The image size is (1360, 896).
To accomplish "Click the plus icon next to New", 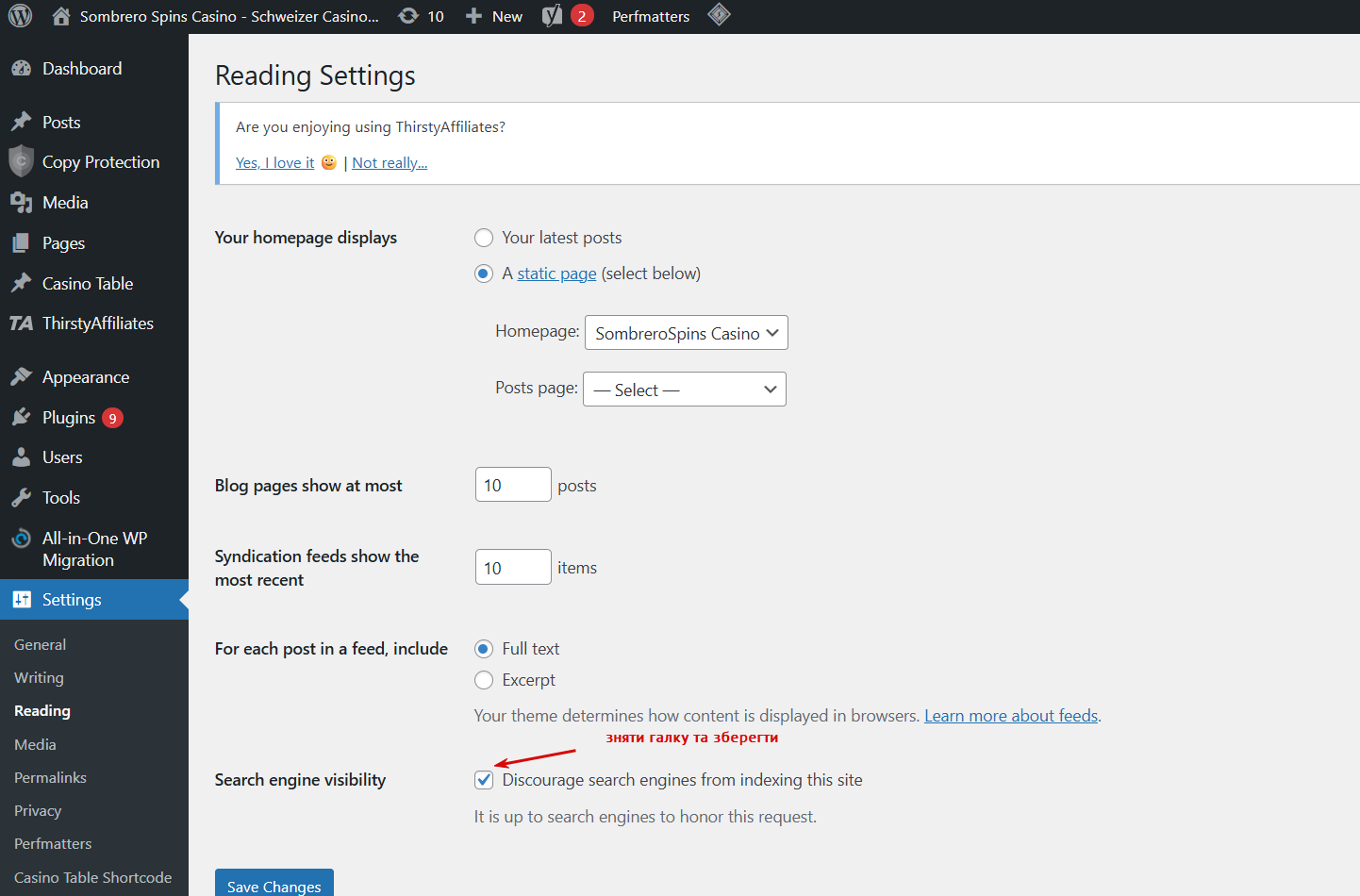I will coord(474,16).
